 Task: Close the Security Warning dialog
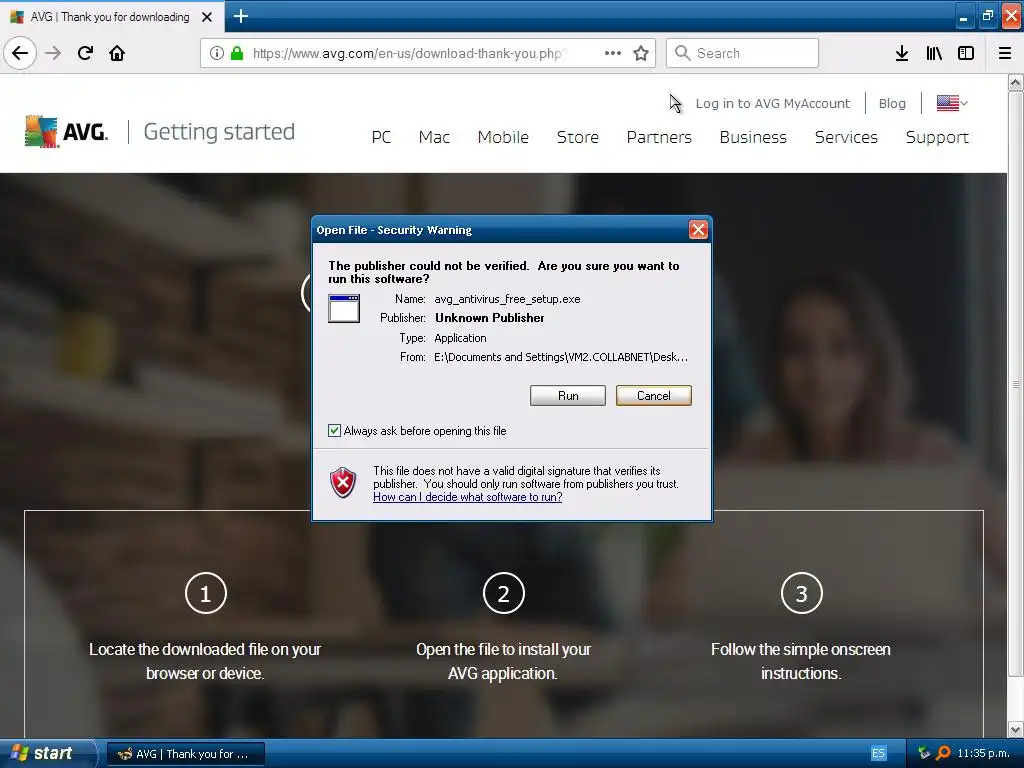[698, 229]
